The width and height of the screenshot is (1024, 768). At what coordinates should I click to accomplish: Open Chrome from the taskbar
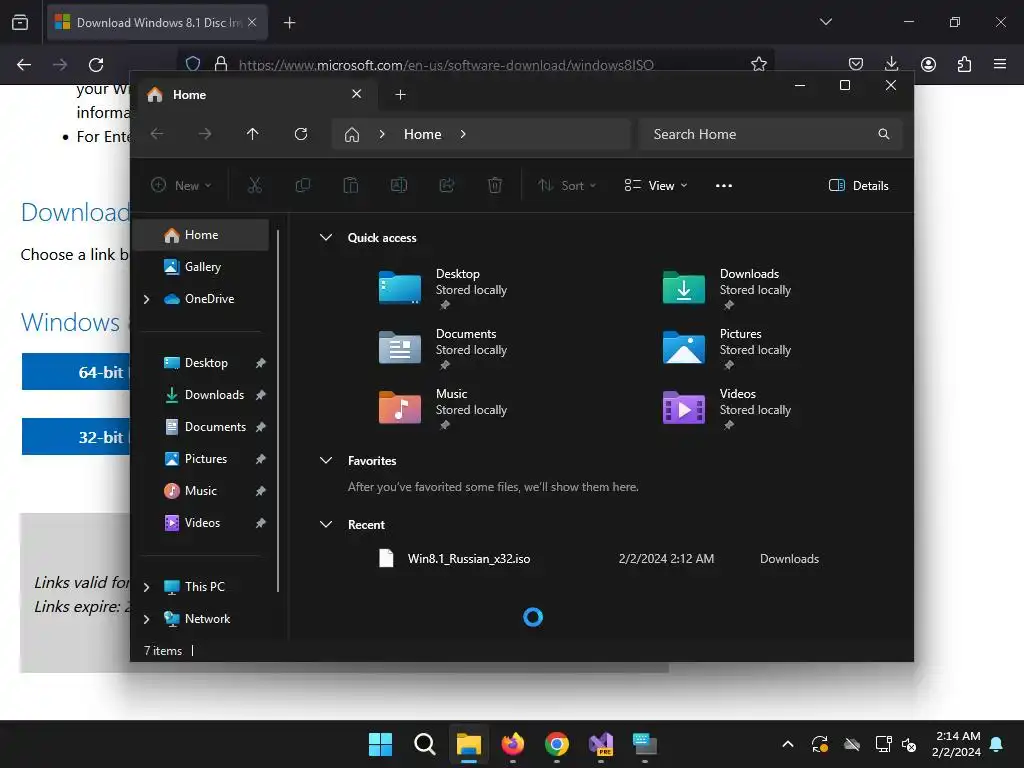click(x=556, y=744)
